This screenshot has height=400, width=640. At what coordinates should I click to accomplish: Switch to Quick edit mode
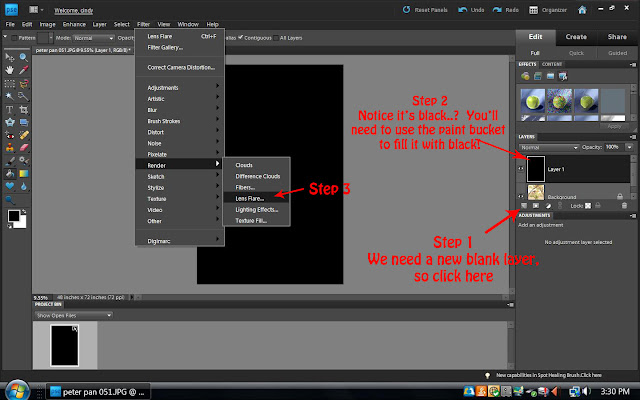[576, 53]
